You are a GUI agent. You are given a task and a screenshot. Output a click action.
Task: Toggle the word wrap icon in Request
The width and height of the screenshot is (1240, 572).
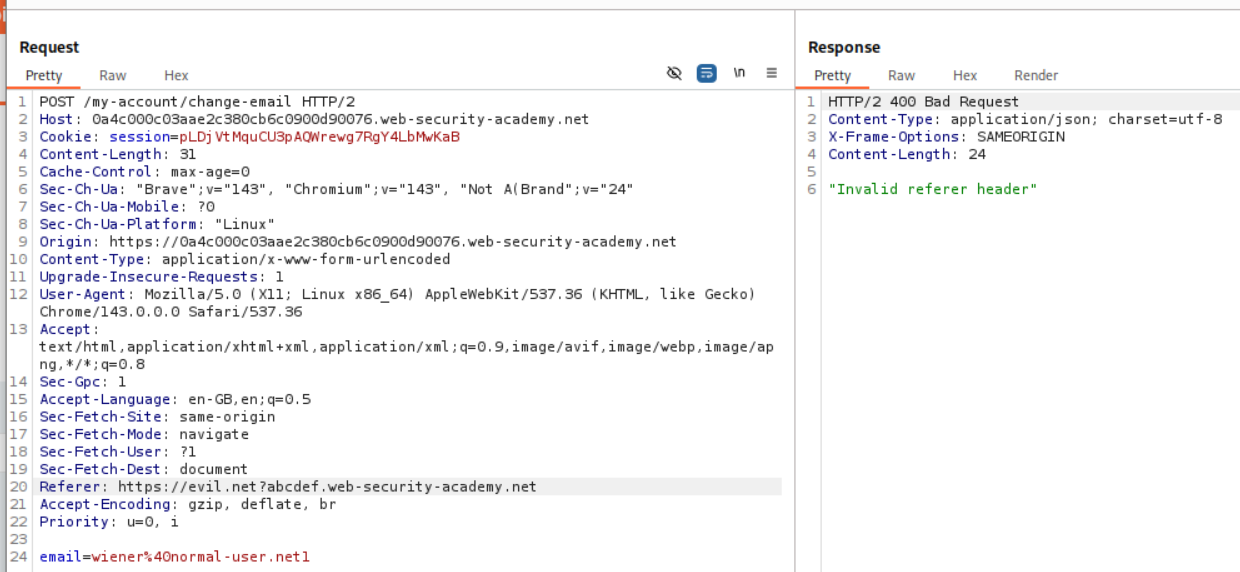pos(707,73)
